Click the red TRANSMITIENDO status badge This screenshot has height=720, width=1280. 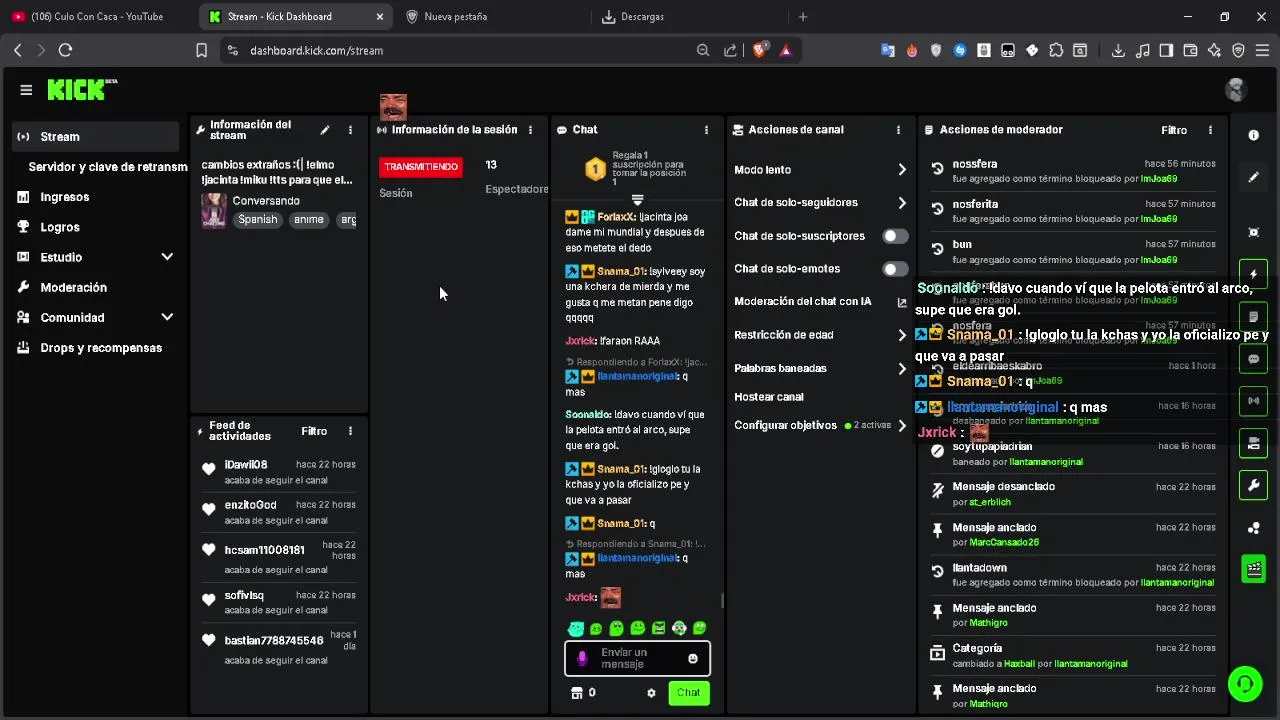[421, 167]
